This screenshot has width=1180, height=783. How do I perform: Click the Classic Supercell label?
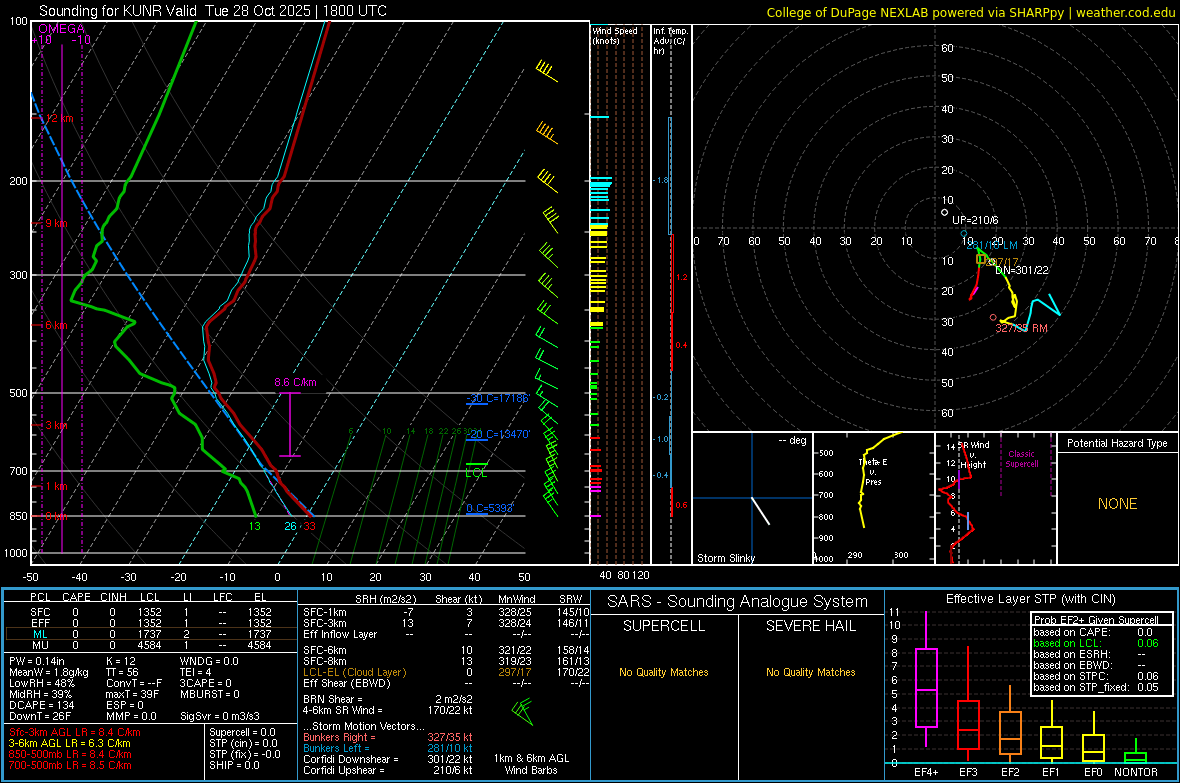(x=1021, y=459)
